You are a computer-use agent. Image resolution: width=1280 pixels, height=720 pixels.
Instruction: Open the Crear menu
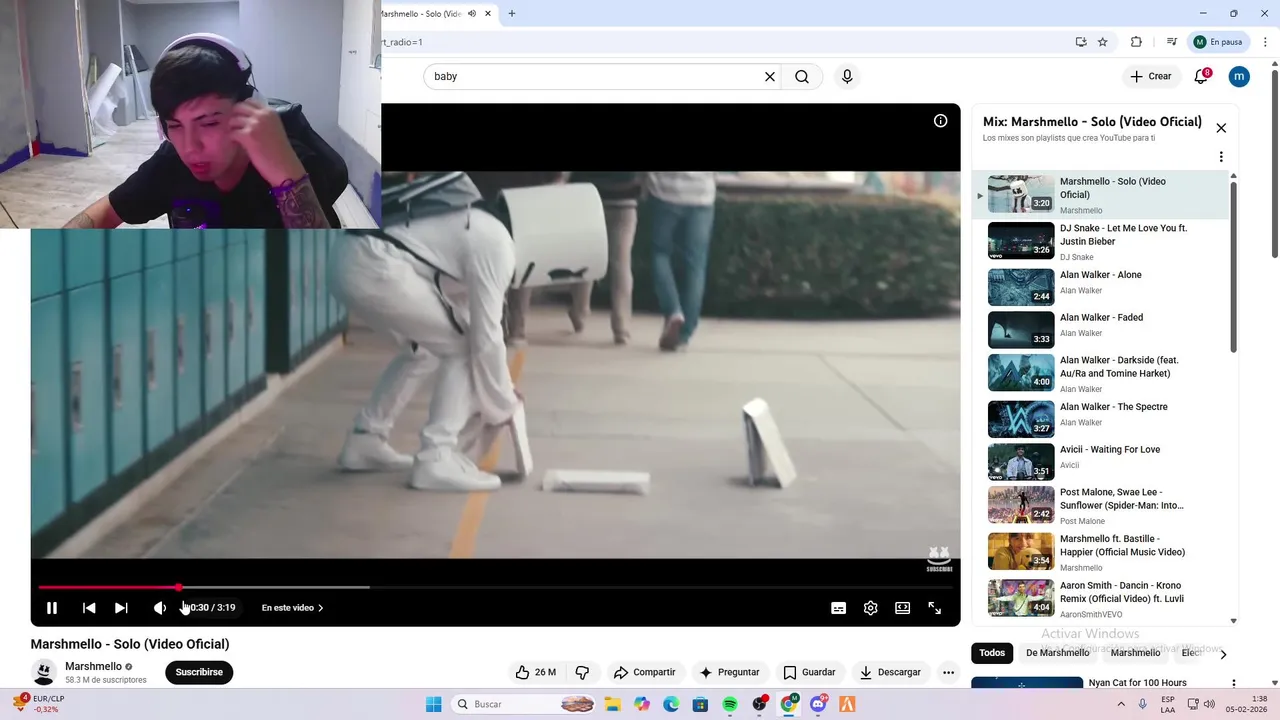click(x=1151, y=76)
